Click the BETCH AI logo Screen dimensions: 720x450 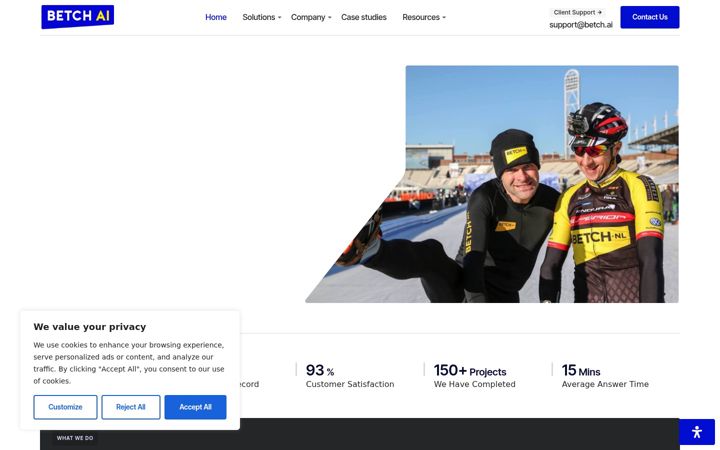click(x=78, y=17)
